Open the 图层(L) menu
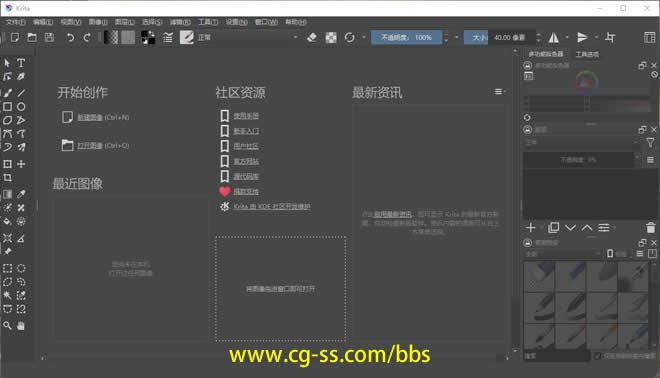 (x=125, y=22)
